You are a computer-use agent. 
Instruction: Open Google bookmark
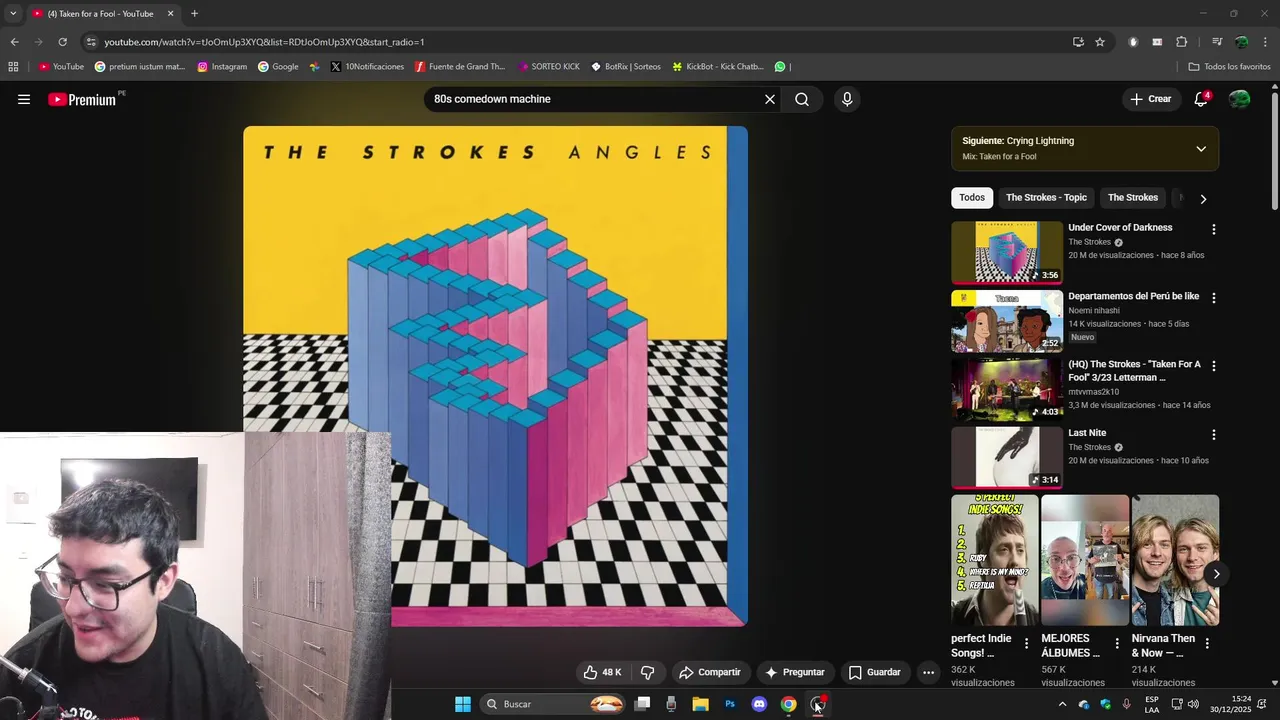[278, 67]
